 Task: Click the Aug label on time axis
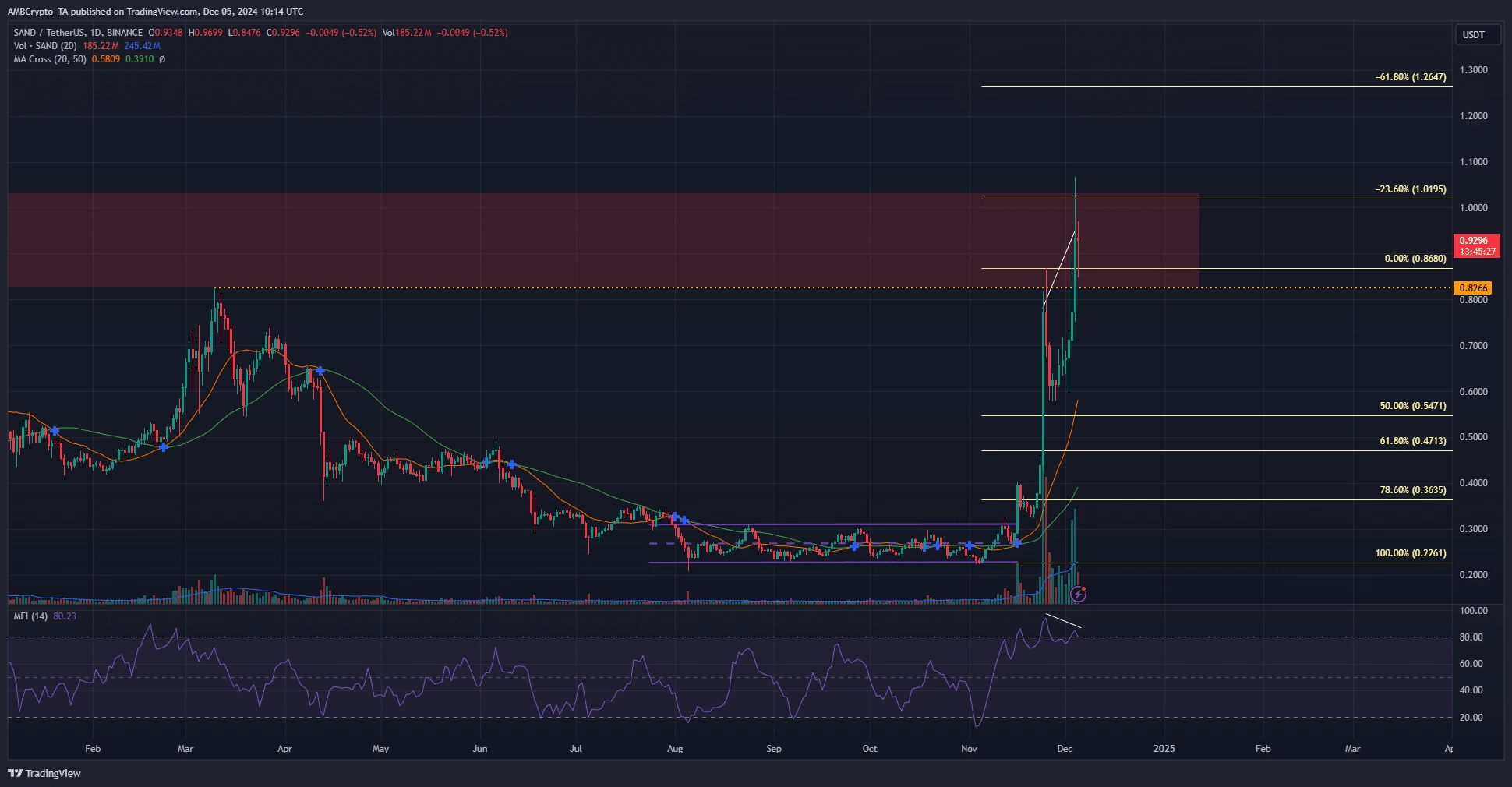pos(675,749)
